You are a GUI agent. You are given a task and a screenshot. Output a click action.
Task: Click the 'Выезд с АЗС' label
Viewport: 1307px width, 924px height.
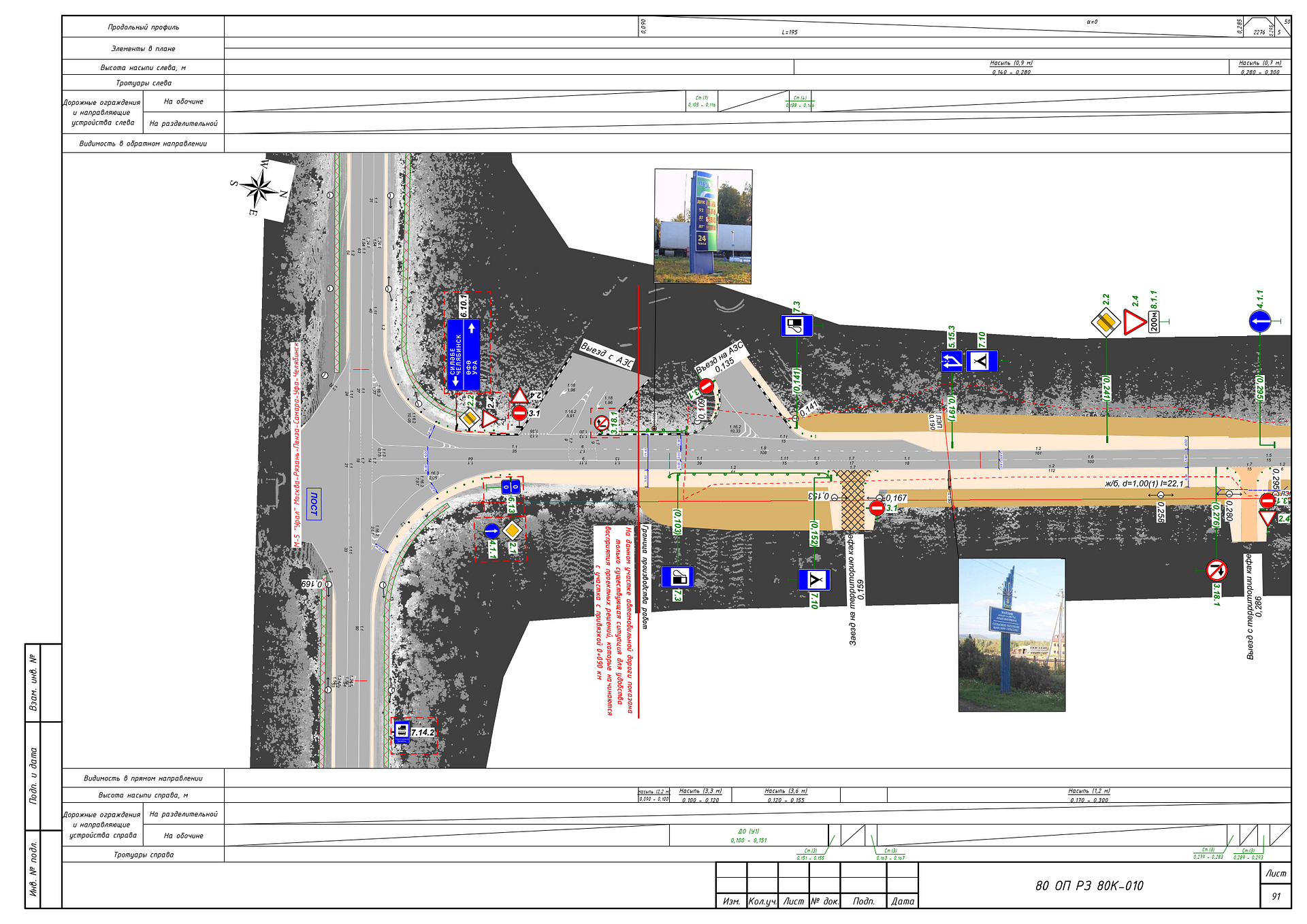[607, 354]
